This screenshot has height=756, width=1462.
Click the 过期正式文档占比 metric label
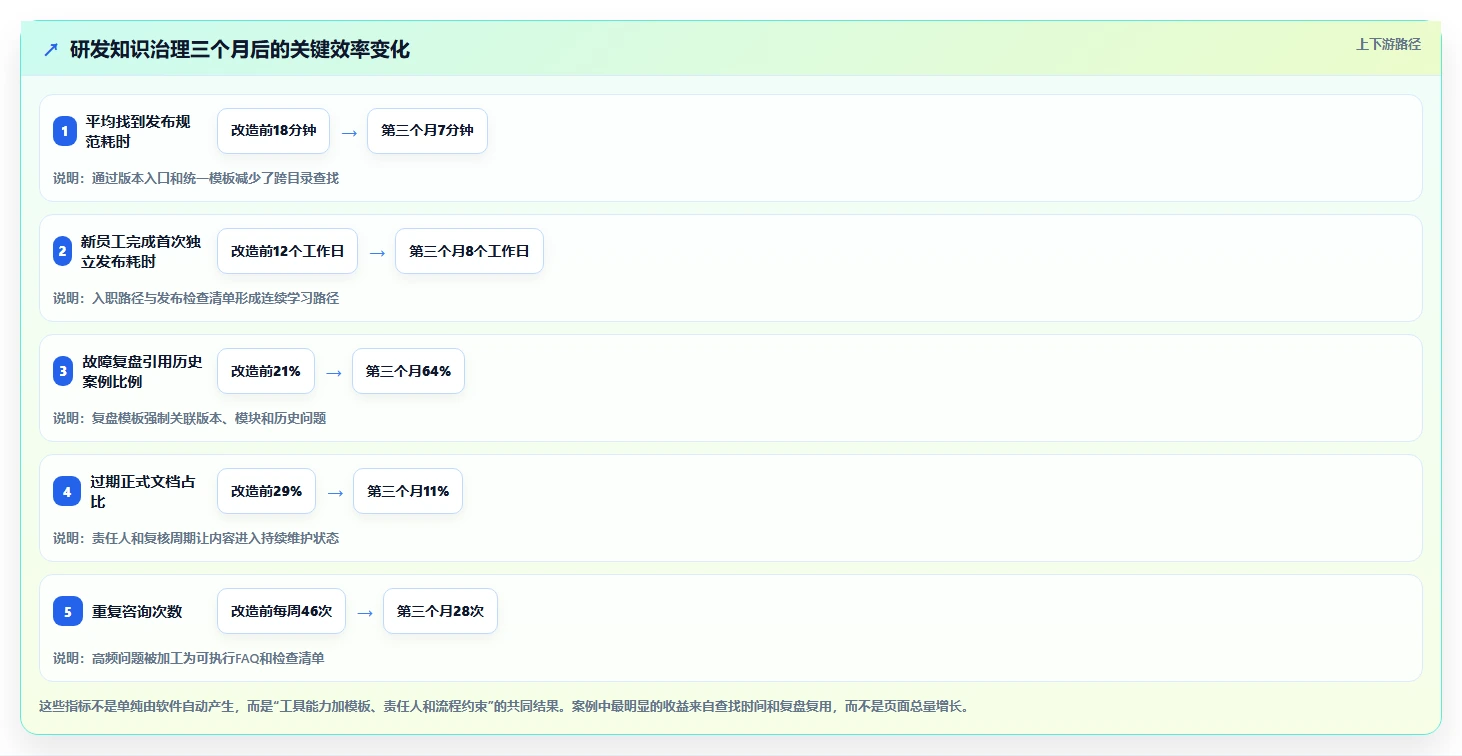tap(145, 491)
